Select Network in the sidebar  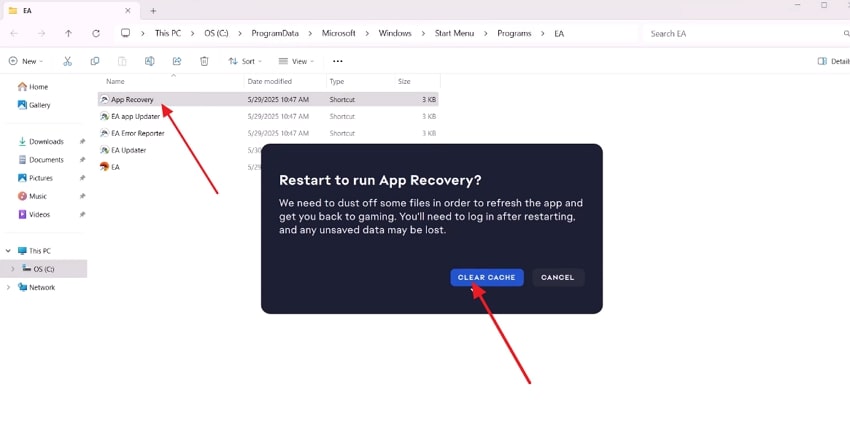coord(36,287)
